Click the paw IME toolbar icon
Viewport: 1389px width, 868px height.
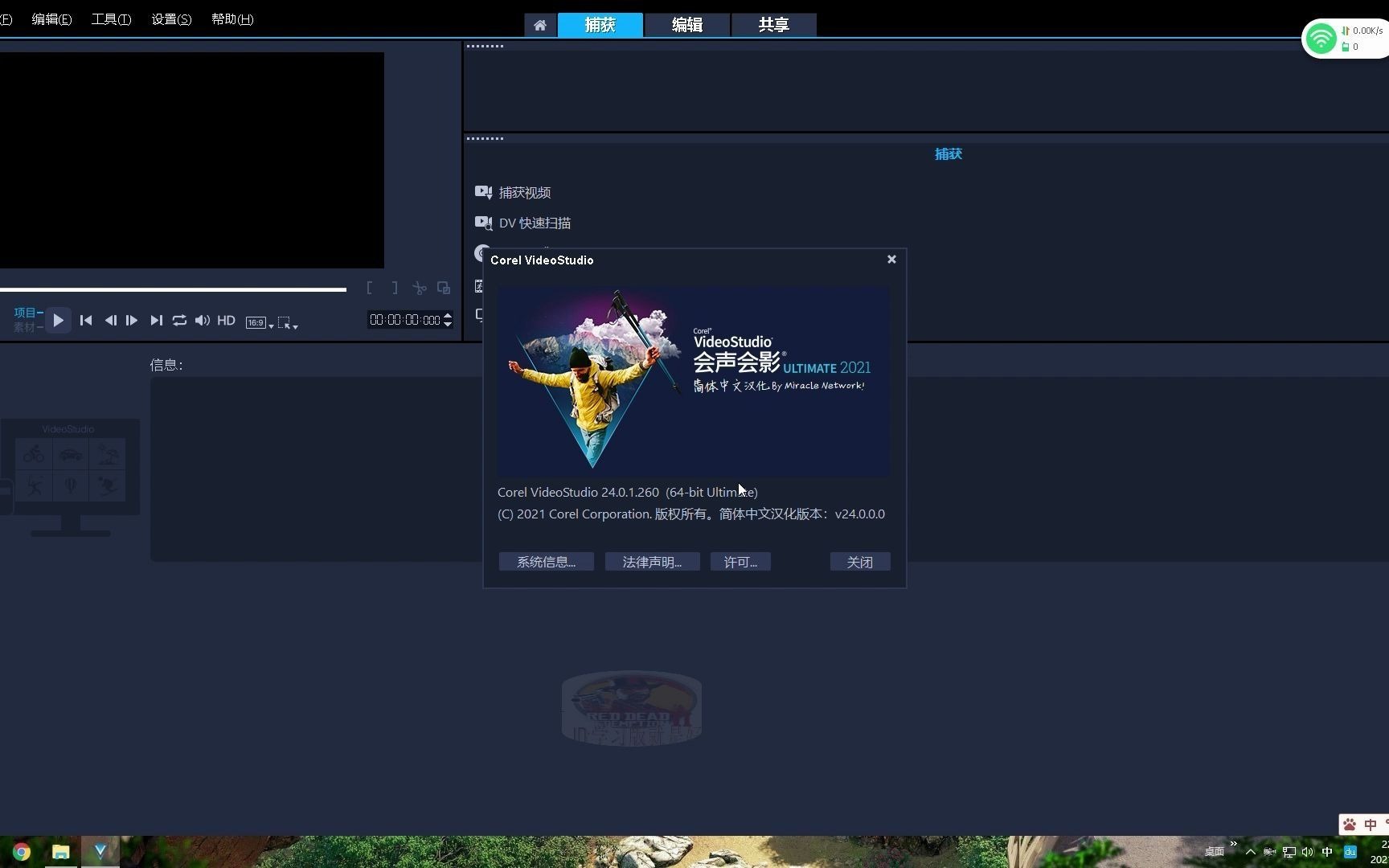click(x=1350, y=825)
